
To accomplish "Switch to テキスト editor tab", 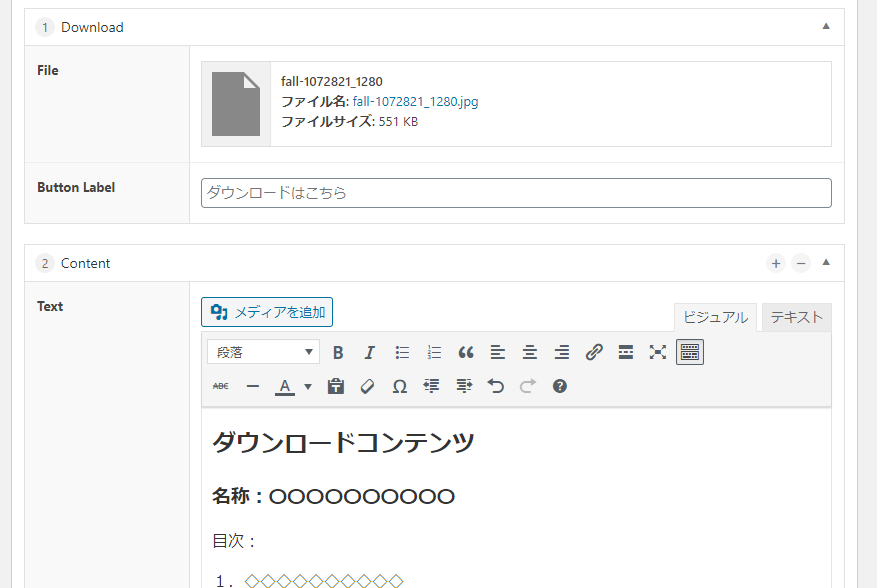I will tap(796, 317).
